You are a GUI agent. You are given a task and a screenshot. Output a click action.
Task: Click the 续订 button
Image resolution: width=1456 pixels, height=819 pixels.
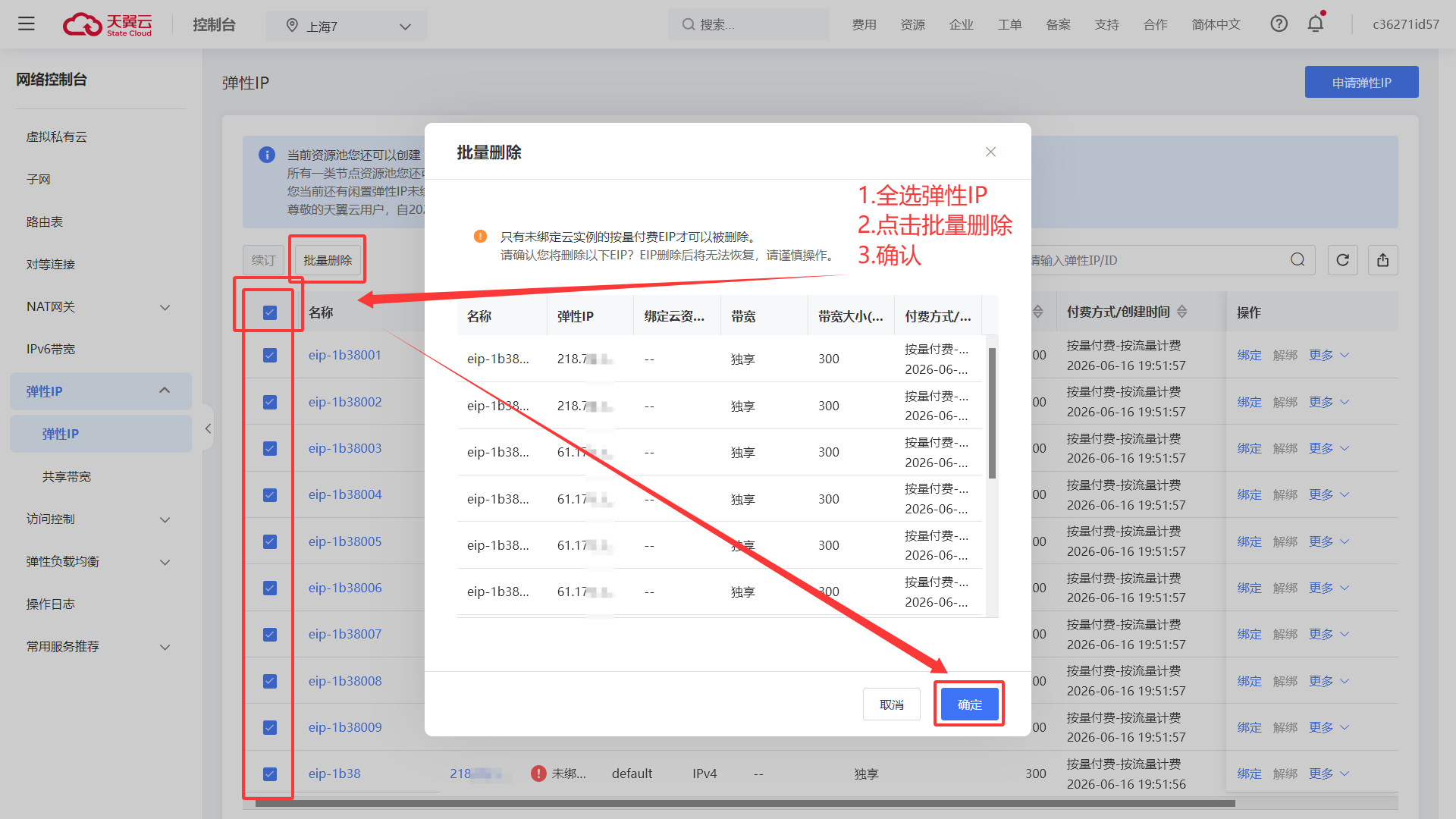point(263,260)
